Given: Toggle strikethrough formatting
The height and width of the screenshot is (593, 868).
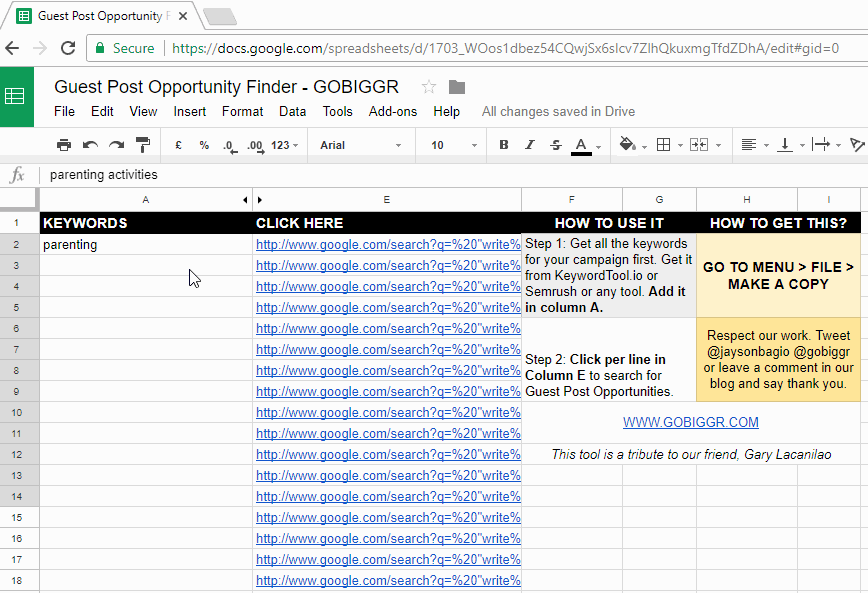Looking at the screenshot, I should pyautogui.click(x=556, y=145).
